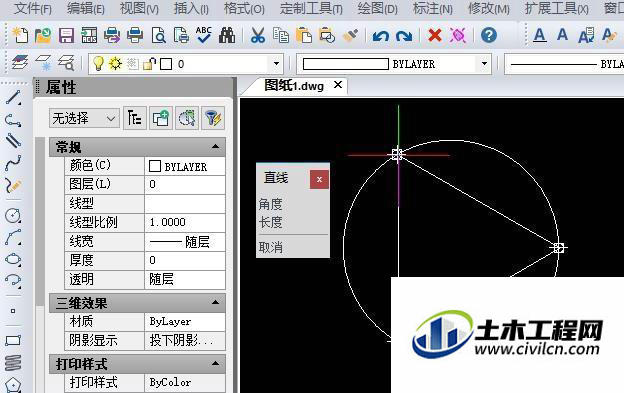Click the Match Properties brush icon
The image size is (624, 393).
350,35
